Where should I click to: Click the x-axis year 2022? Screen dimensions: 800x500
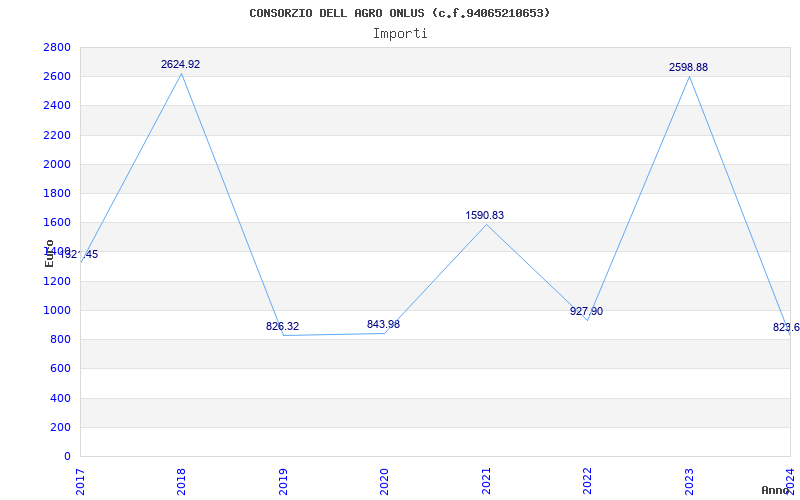(x=587, y=481)
